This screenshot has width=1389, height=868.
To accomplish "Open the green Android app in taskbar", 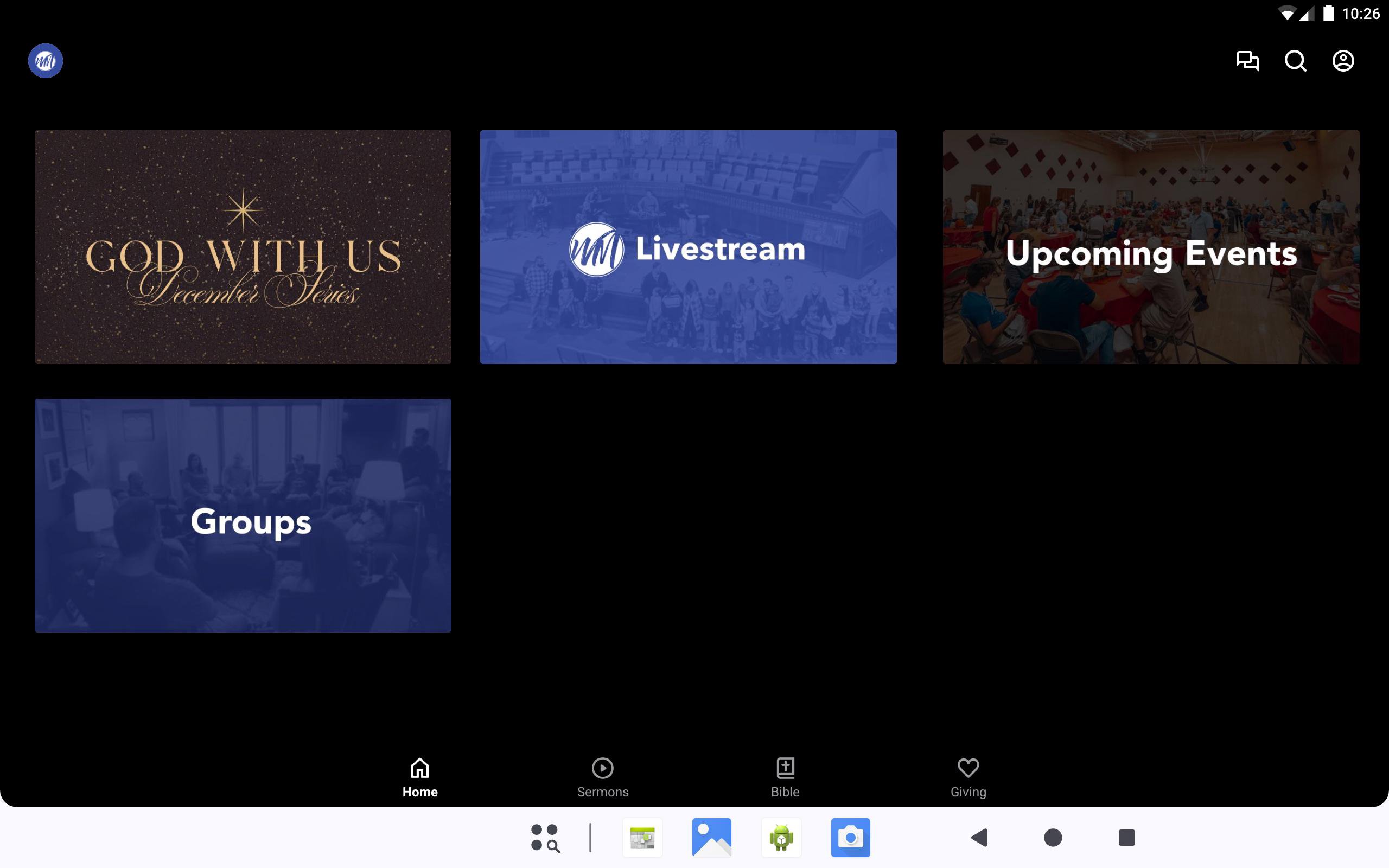I will 781,838.
